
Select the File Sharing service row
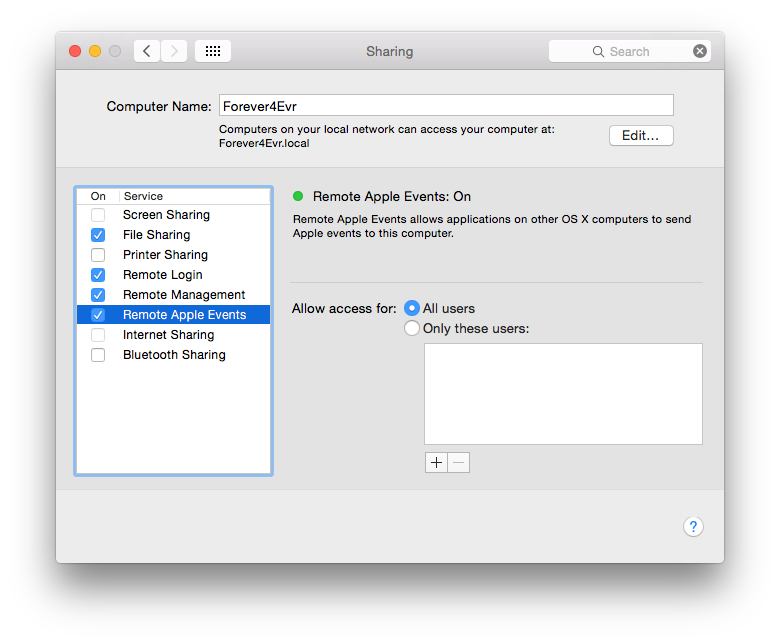(174, 235)
